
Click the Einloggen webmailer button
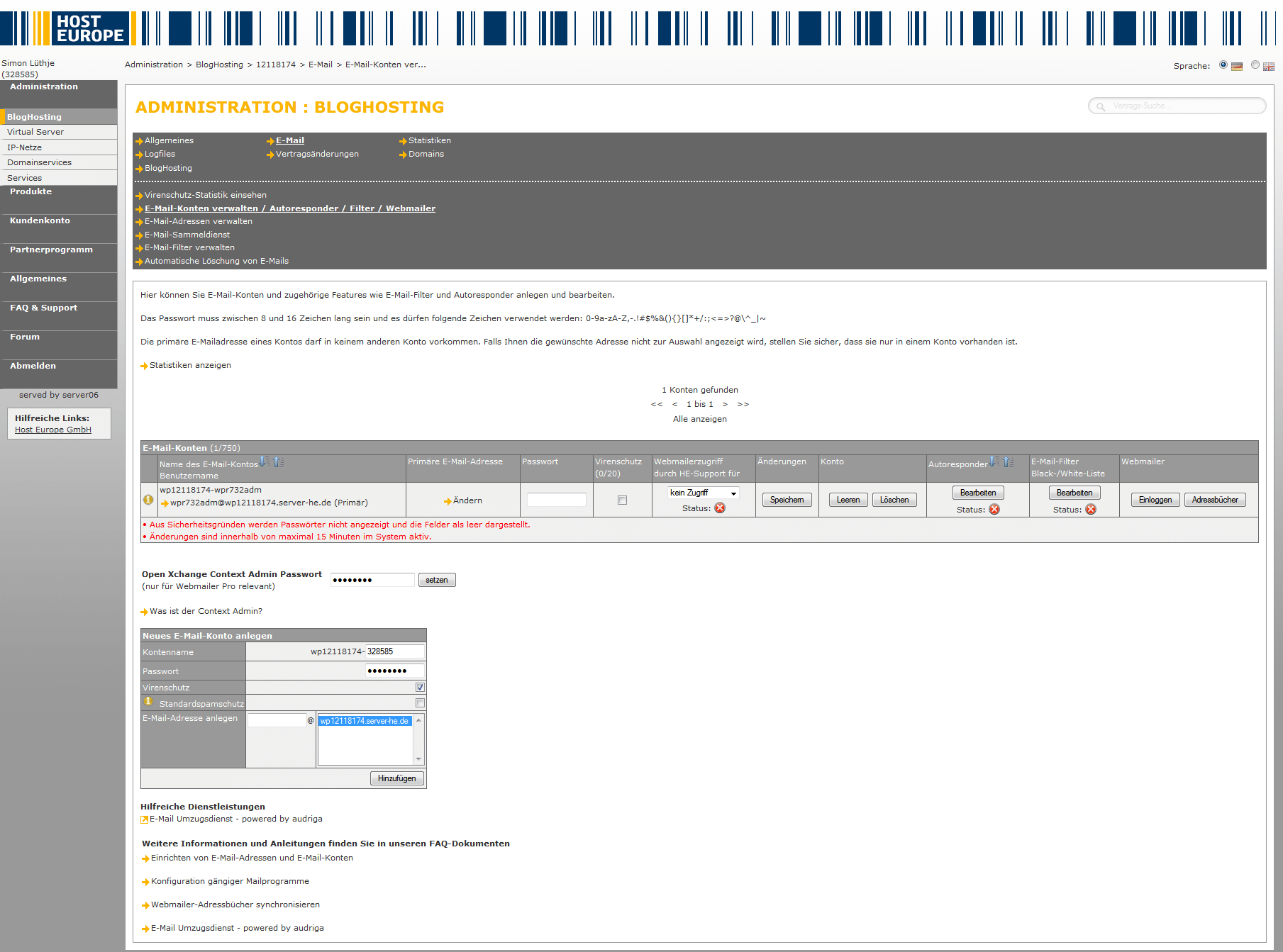1155,500
